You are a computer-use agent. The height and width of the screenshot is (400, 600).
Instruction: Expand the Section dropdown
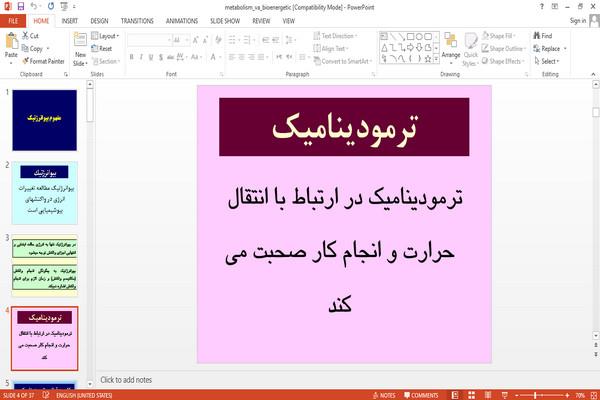tap(106, 61)
